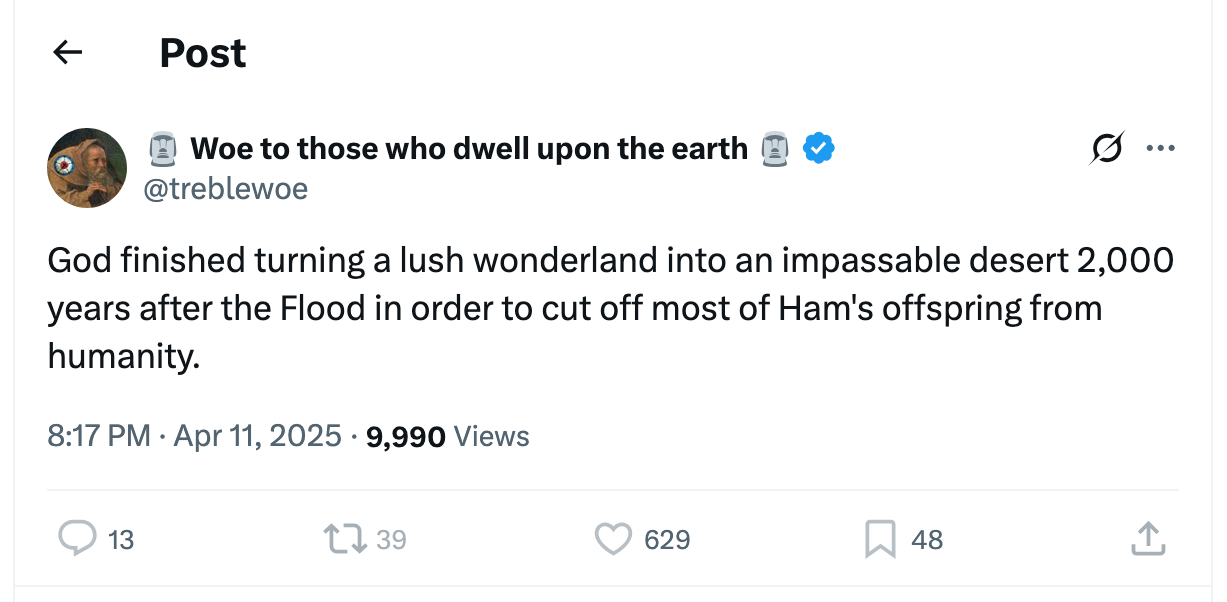Like the post with the heart

tap(611, 539)
